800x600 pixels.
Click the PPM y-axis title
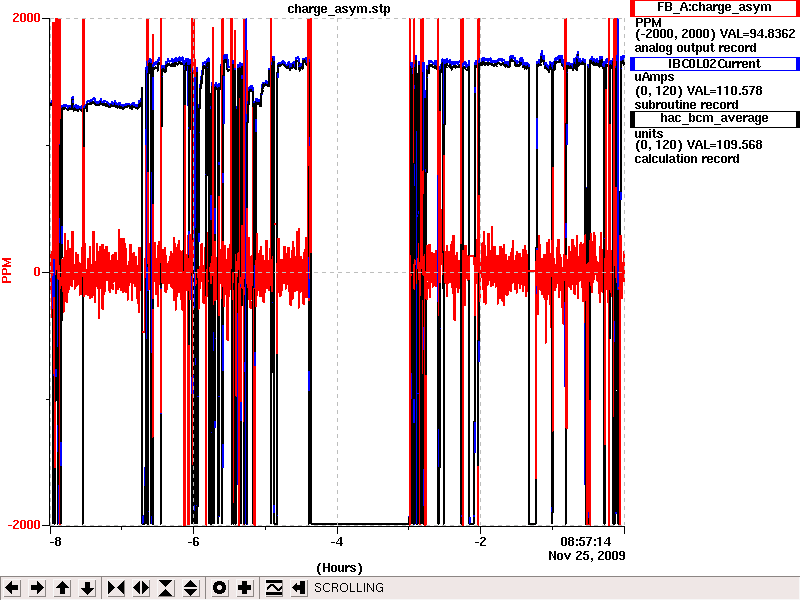[7, 271]
